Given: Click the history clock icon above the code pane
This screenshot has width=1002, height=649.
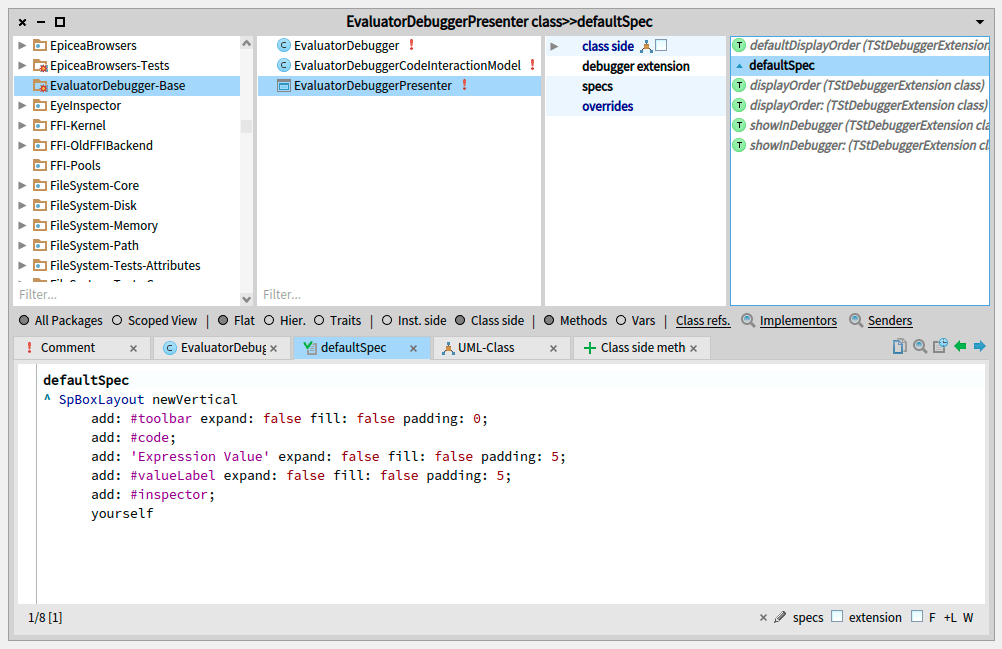Looking at the screenshot, I should click(940, 347).
